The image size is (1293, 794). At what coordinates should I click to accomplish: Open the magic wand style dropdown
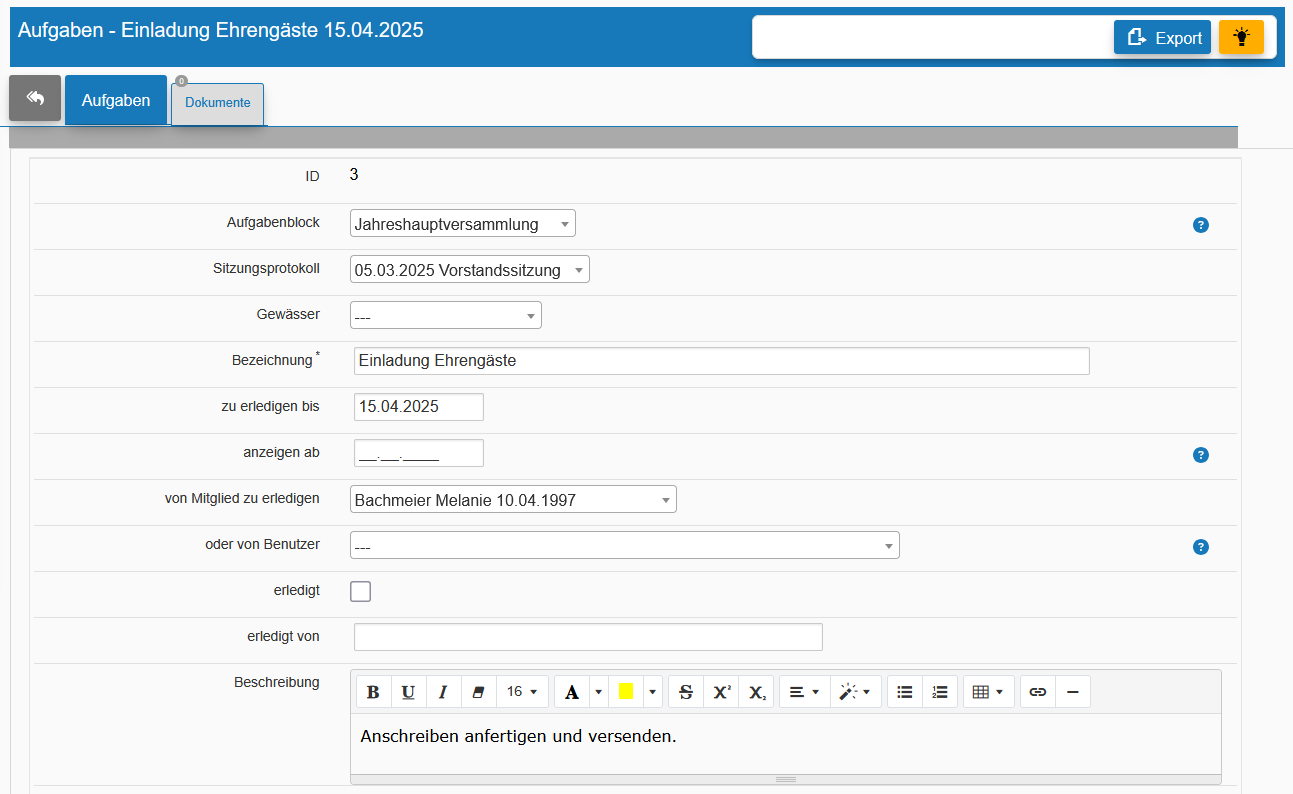click(856, 692)
